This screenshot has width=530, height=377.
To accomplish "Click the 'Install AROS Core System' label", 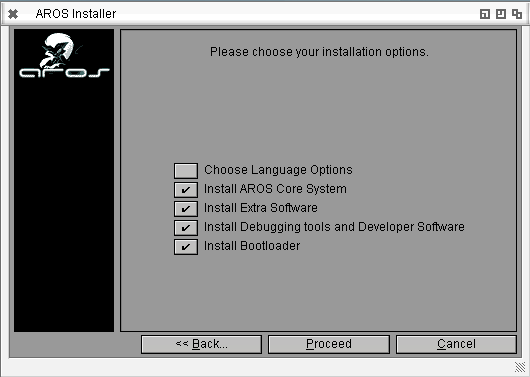I will 275,189.
